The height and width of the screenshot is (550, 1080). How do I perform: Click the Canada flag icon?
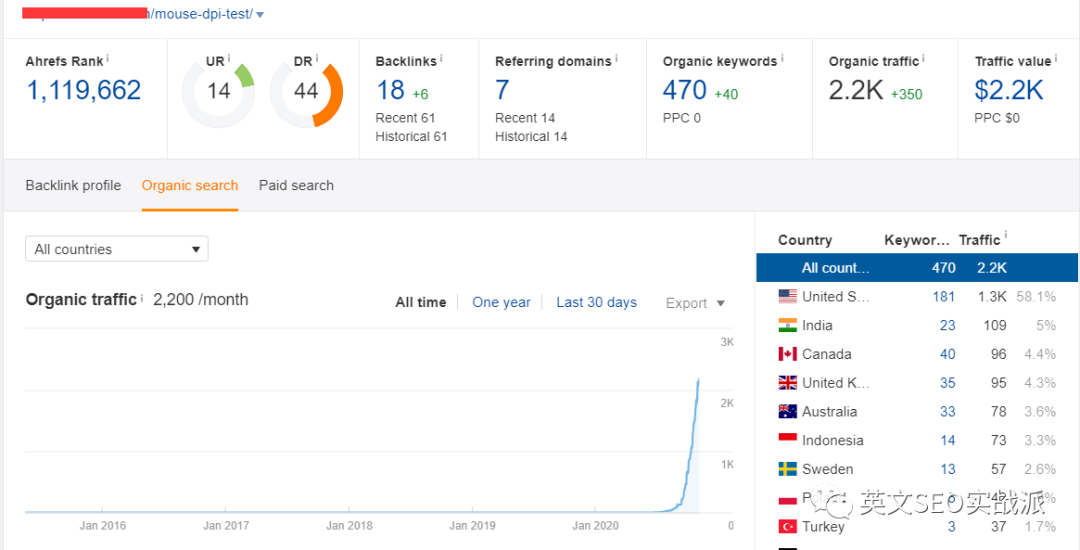tap(787, 355)
